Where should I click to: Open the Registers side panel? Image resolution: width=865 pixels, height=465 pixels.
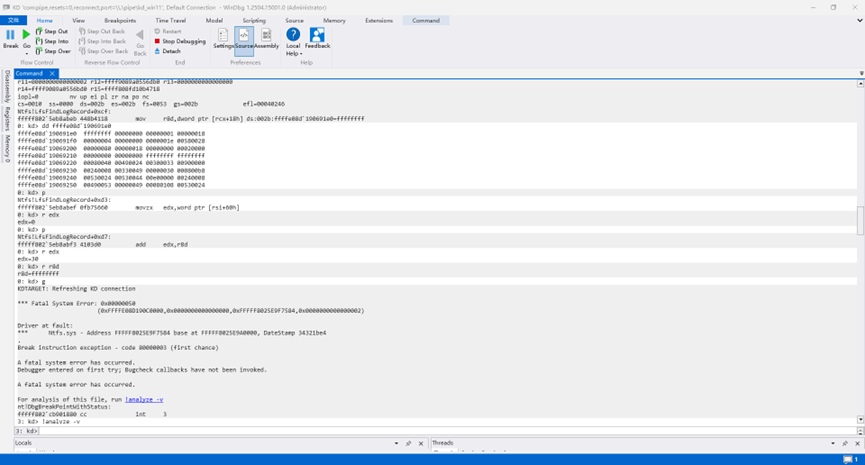7,119
